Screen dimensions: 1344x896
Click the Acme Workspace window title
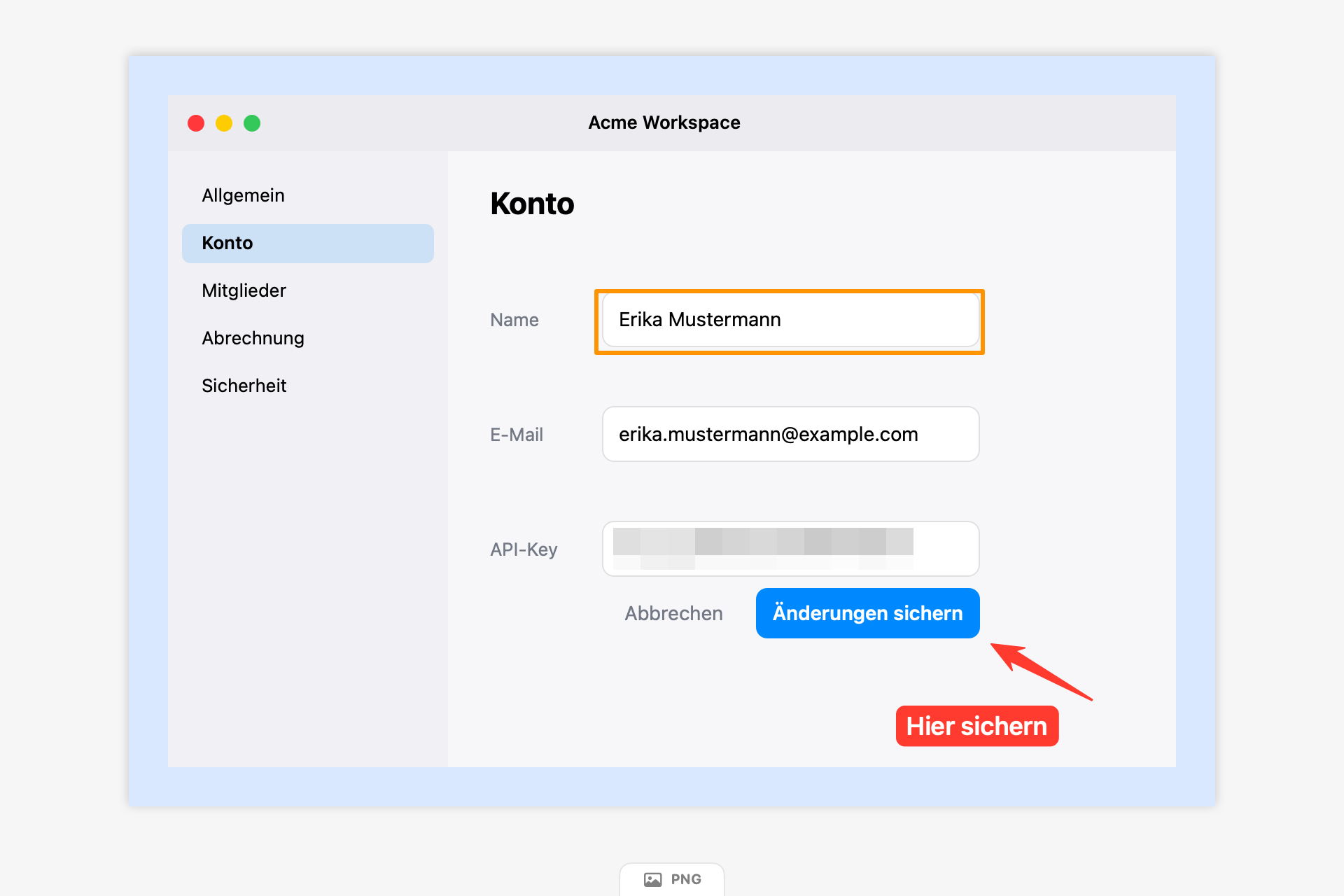pyautogui.click(x=664, y=122)
